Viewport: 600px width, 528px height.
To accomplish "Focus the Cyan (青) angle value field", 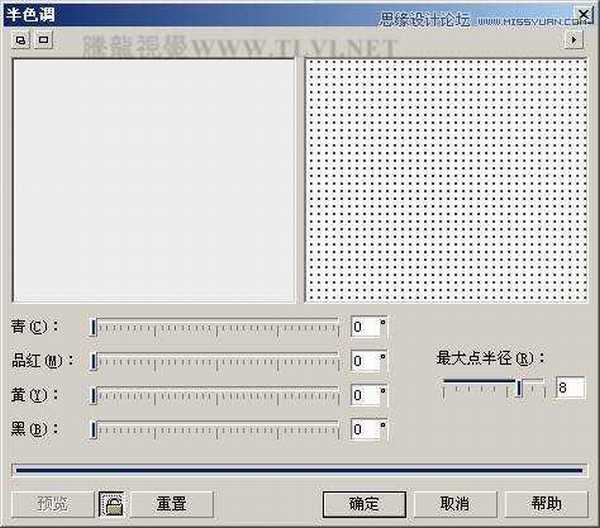I will point(364,327).
